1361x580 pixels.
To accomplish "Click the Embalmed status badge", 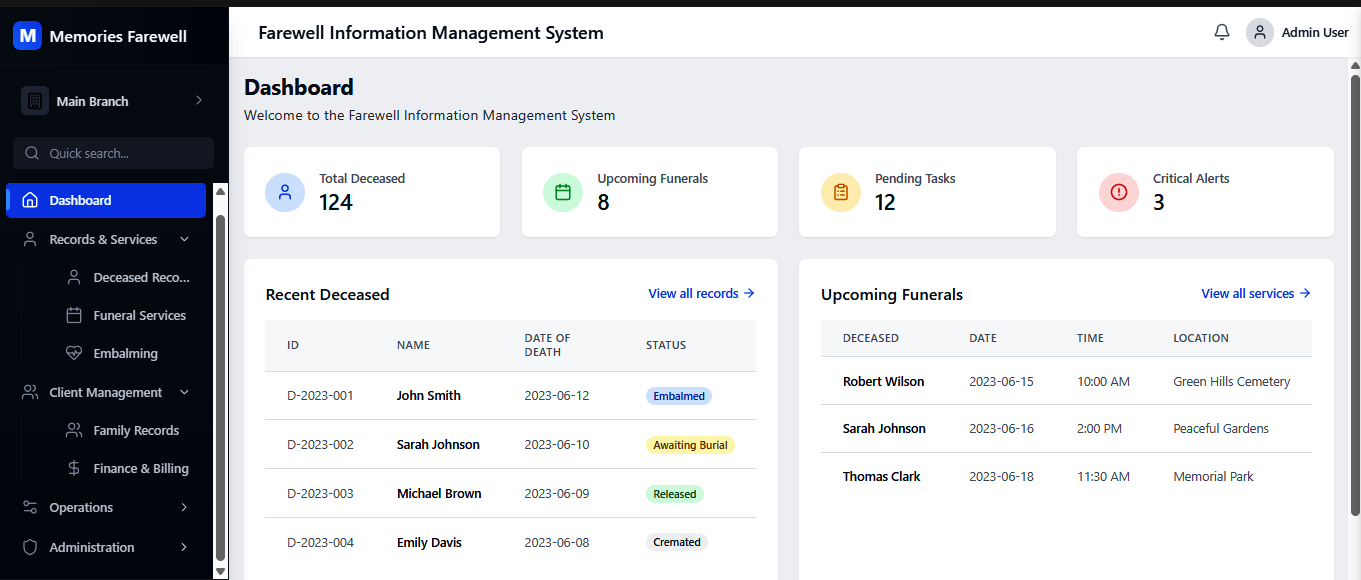I will 679,396.
